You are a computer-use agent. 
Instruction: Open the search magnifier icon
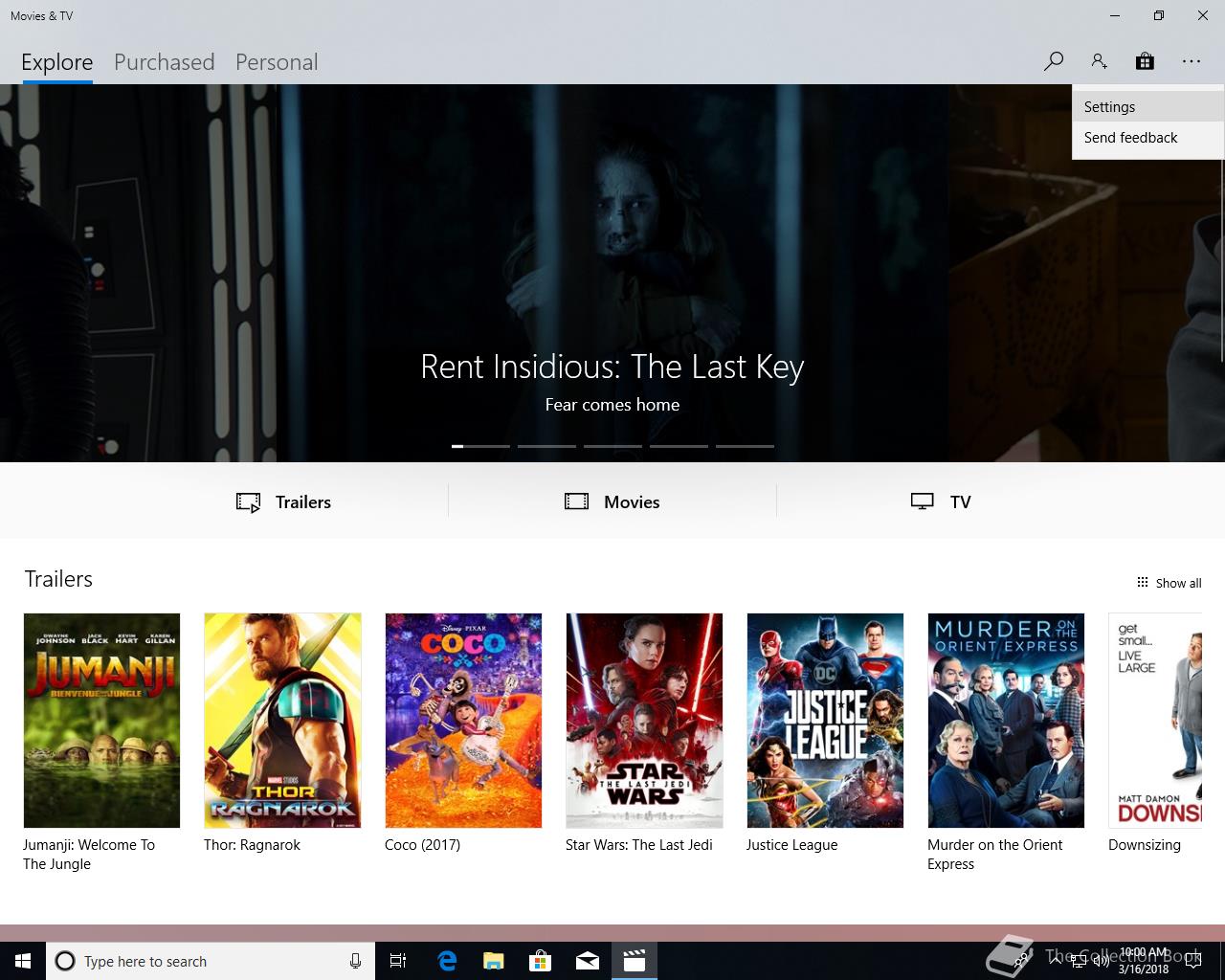(1054, 61)
